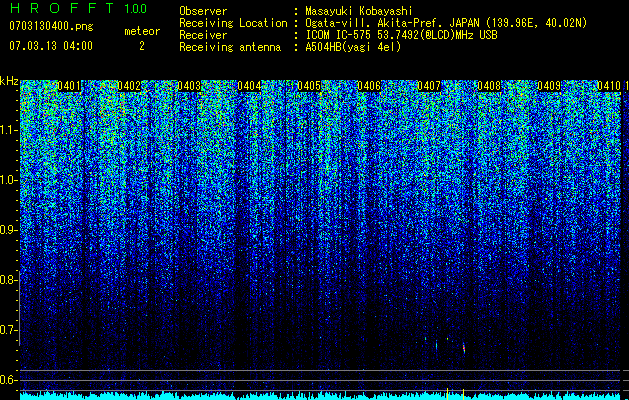Click the meteor count value 2
Screen dimensions: 629x400
click(x=142, y=46)
